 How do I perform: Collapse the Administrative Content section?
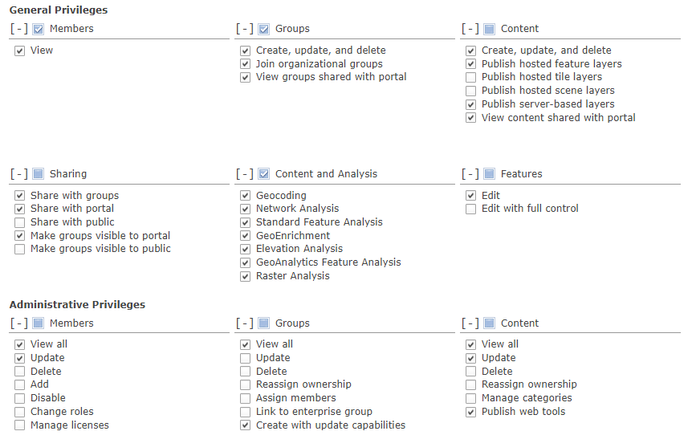[x=471, y=324]
